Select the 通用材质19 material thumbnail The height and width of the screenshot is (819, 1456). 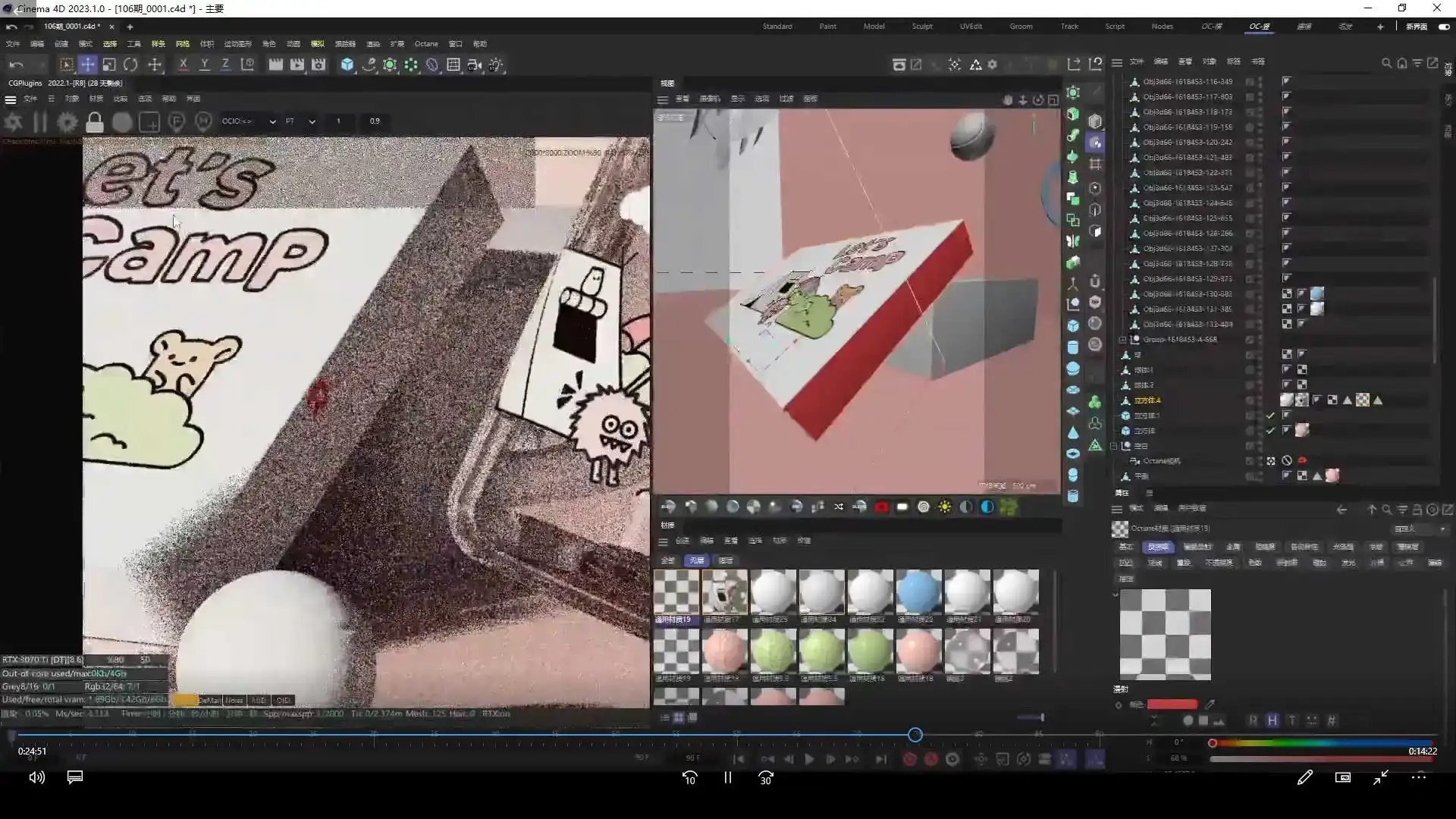(676, 595)
